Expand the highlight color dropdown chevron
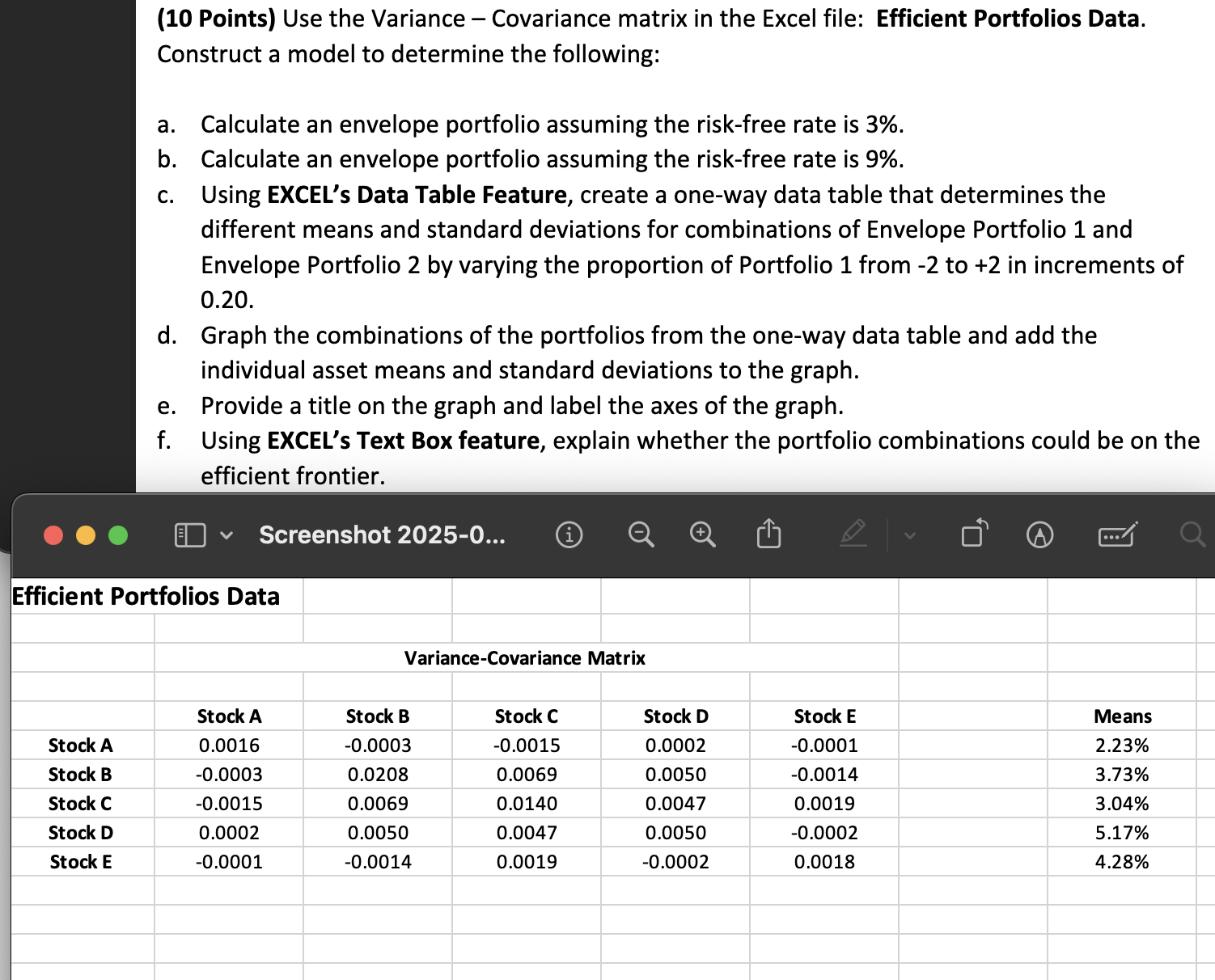 coord(909,536)
